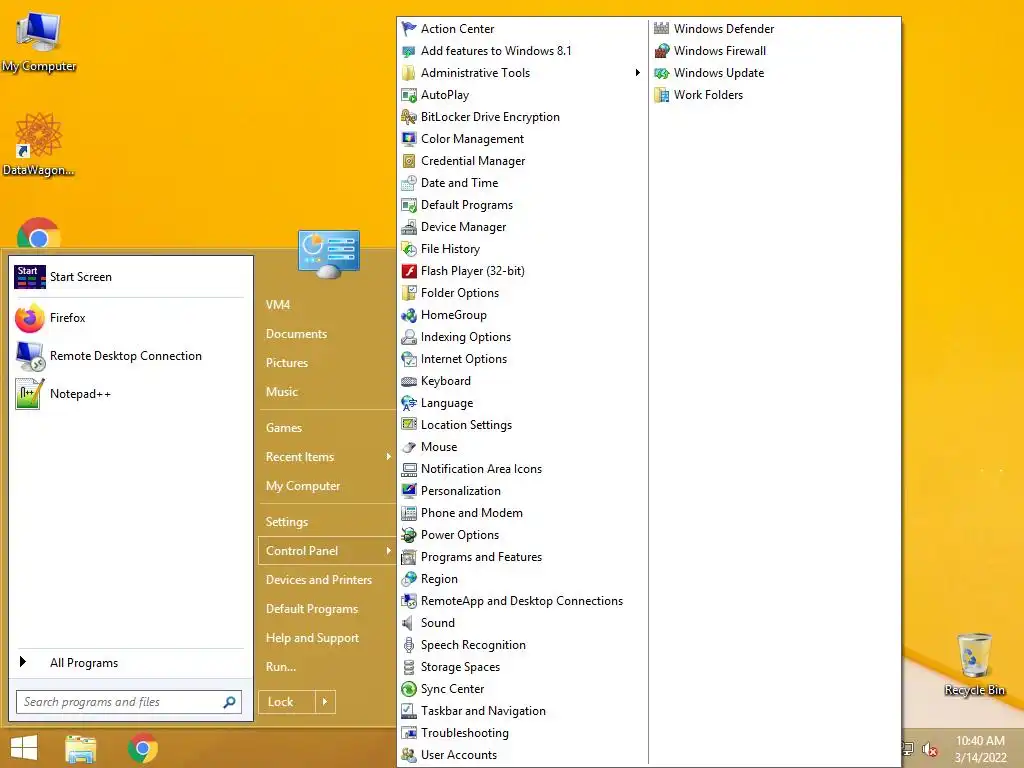
Task: Click the HomeGroup icon
Action: coord(409,315)
